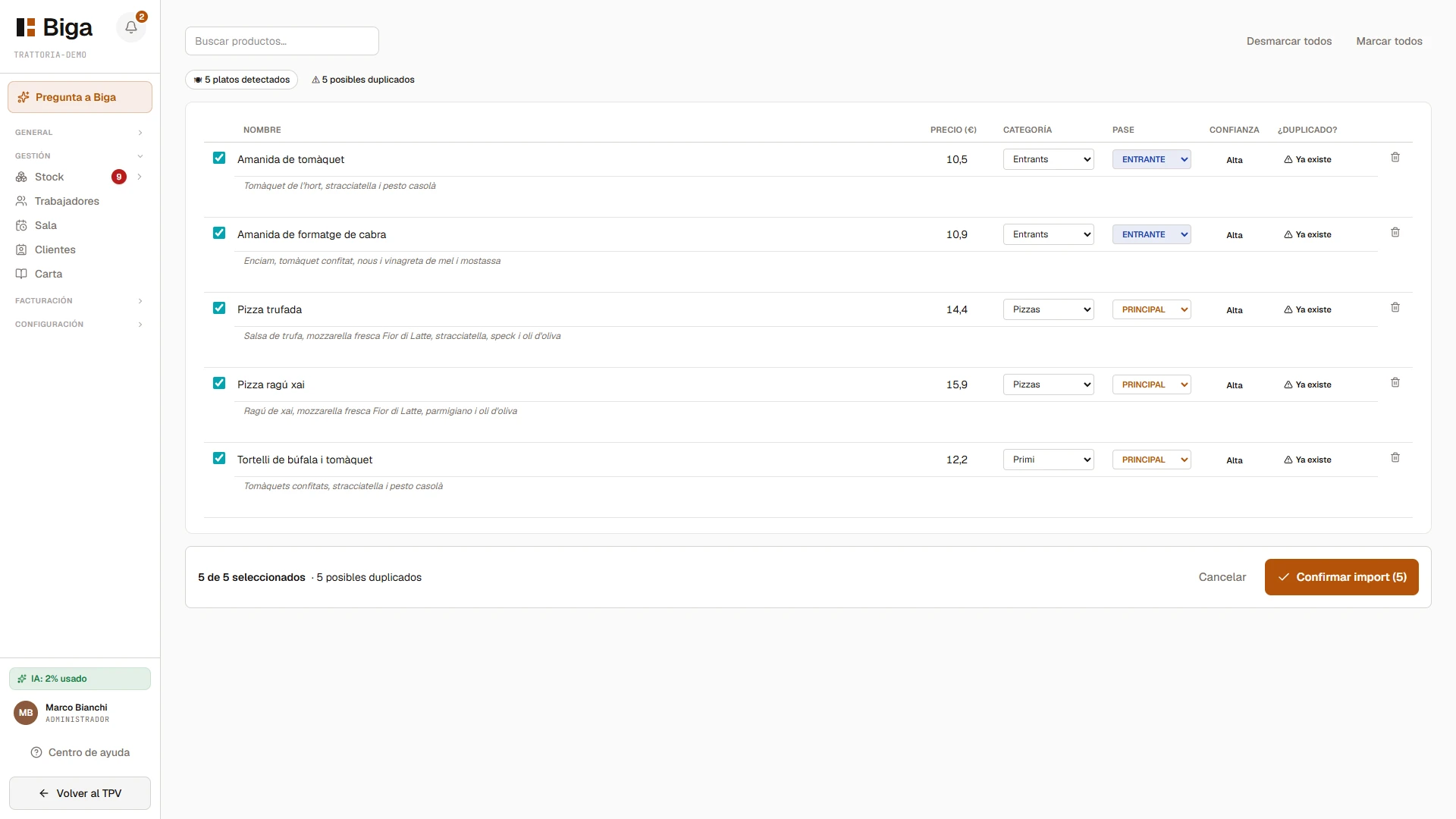Click the Stock badge showing 9

(119, 177)
